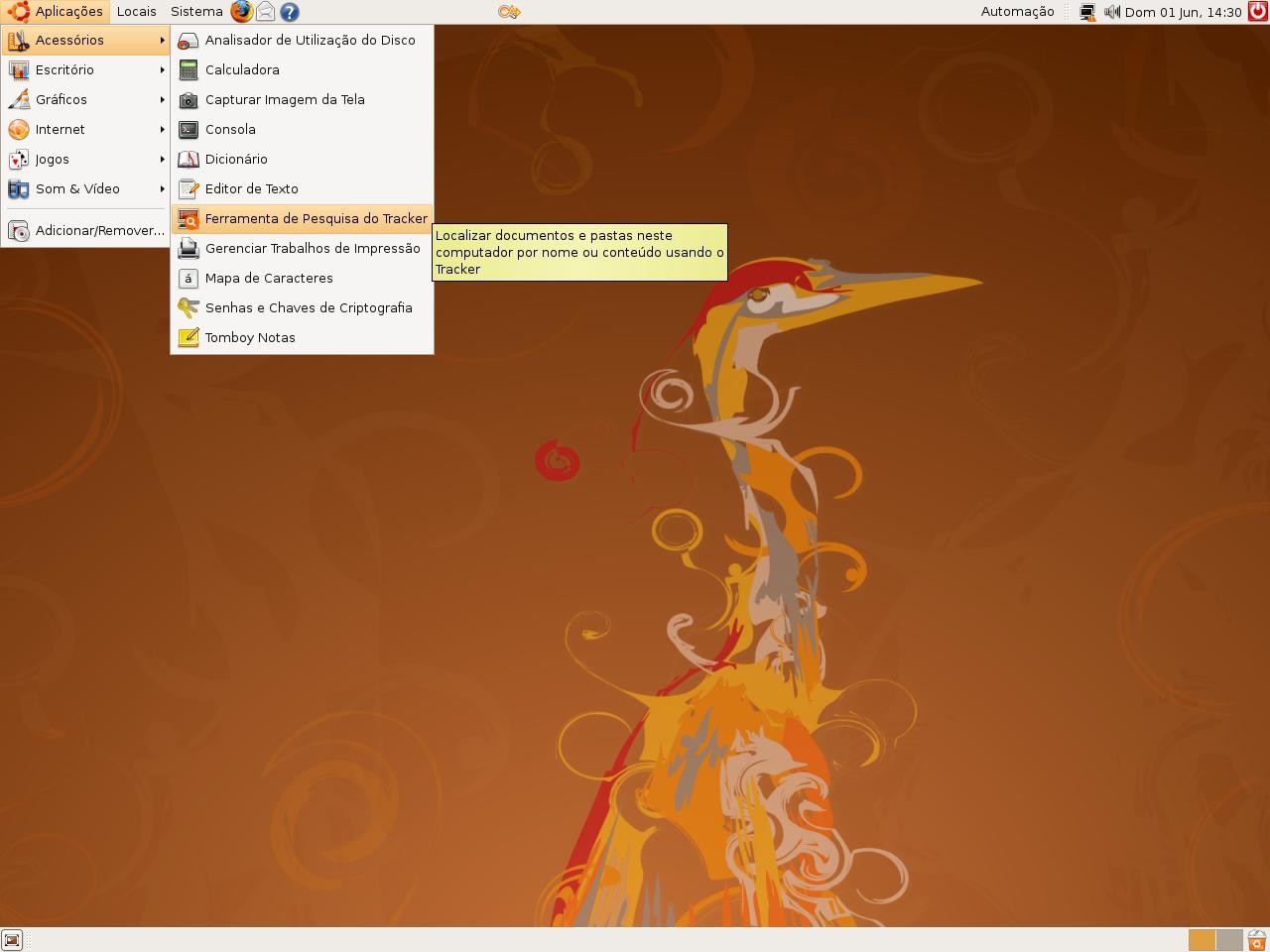Viewport: 1270px width, 952px height.
Task: Launch Tomboy Notas
Action: (x=302, y=338)
